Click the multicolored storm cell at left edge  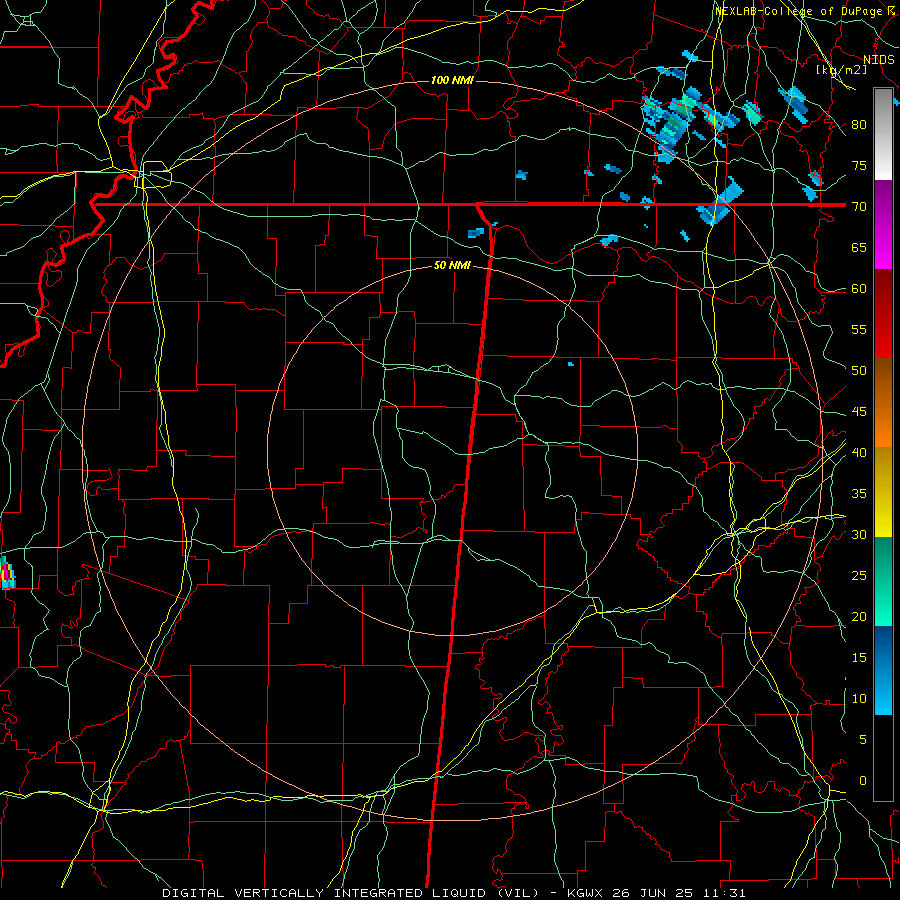click(x=7, y=572)
